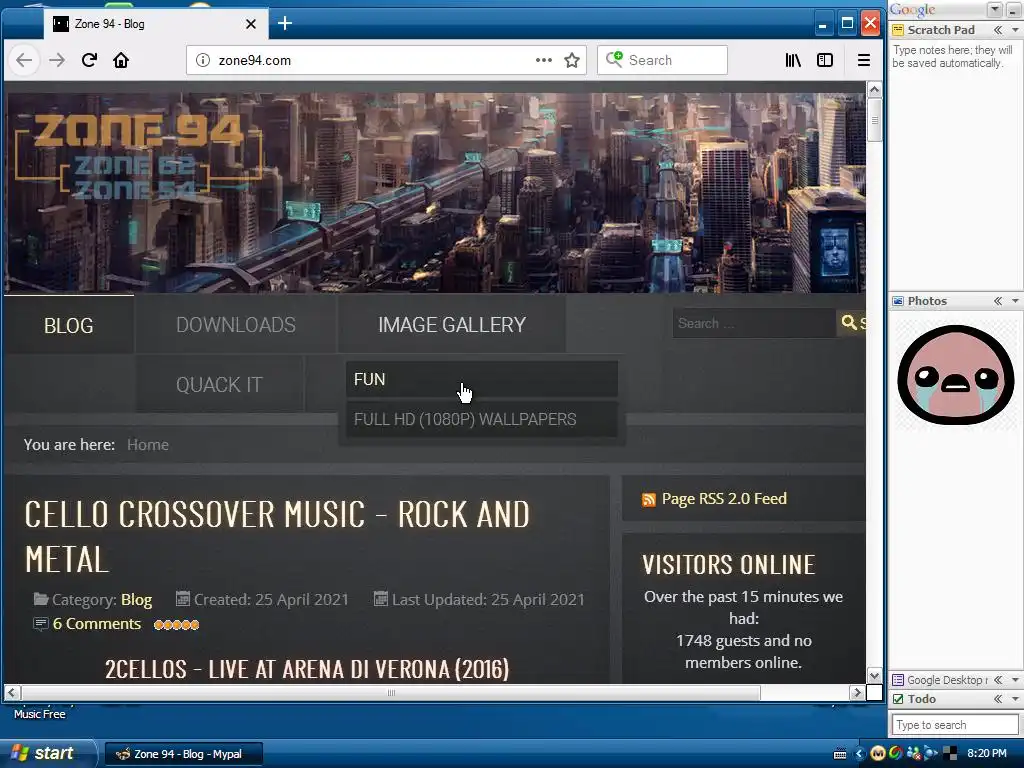
Task: Click the on-screen keyboard tray icon
Action: coord(840,754)
